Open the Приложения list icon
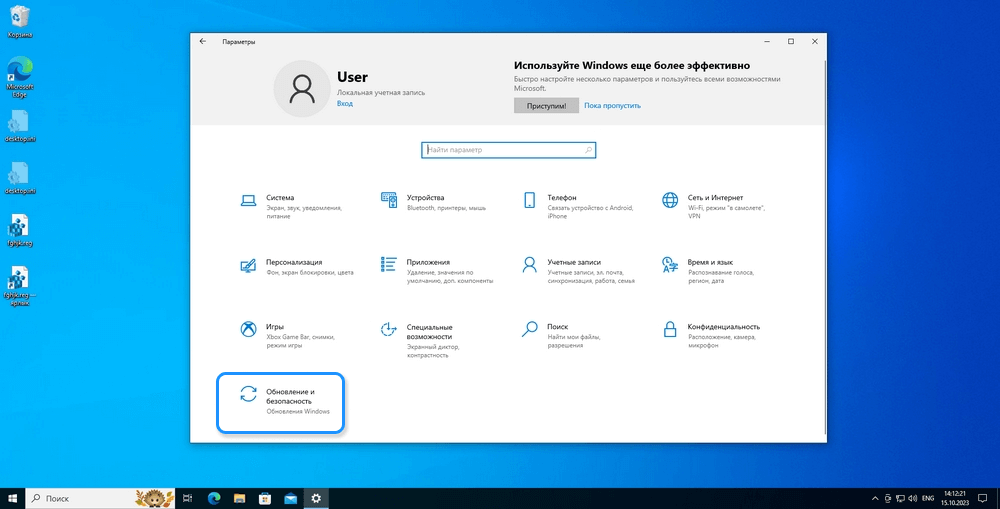Viewport: 1000px width, 509px height. pos(390,265)
